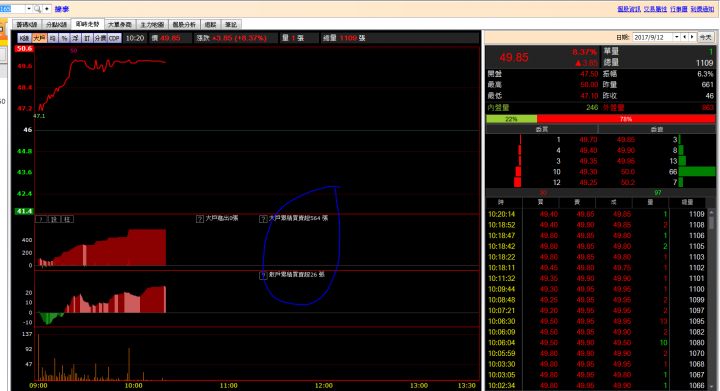Select the 10:18:52 trade row

tap(596, 225)
